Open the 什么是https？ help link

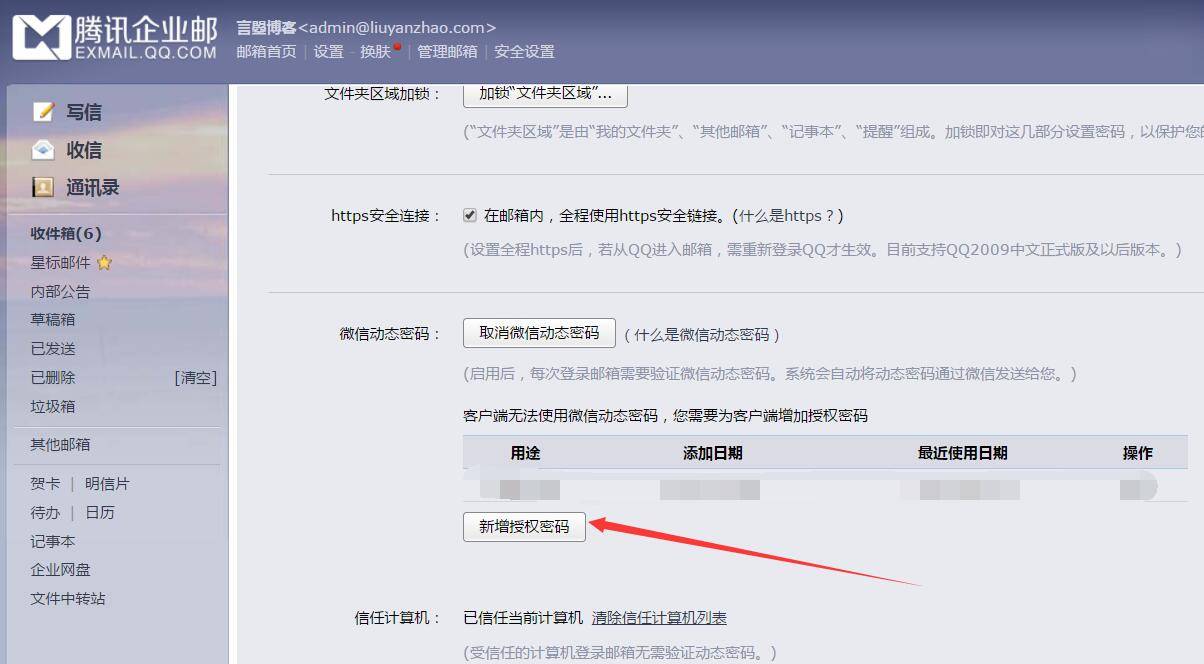pyautogui.click(x=788, y=215)
